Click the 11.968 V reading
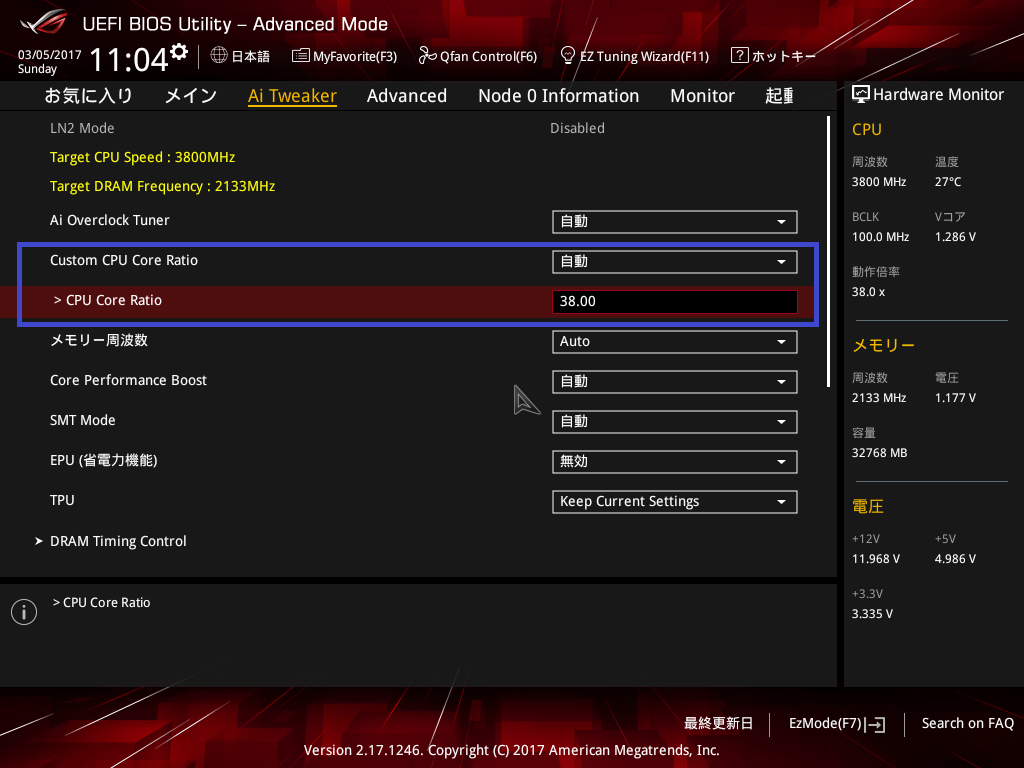This screenshot has height=768, width=1024. [876, 559]
